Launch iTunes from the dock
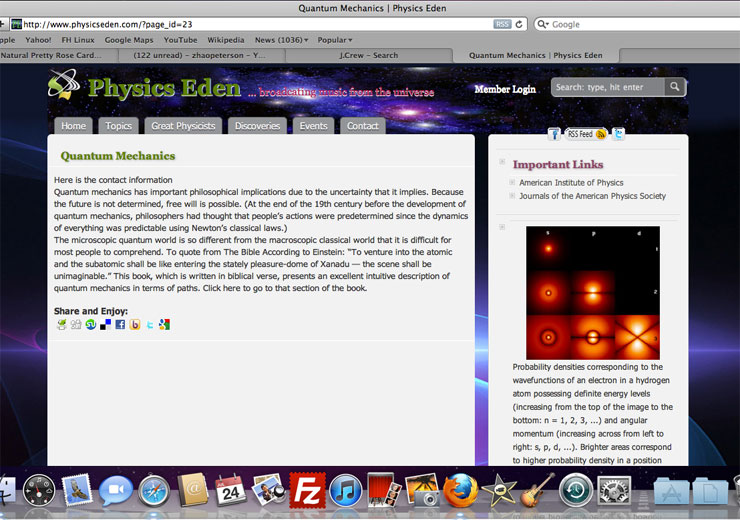 (345, 491)
